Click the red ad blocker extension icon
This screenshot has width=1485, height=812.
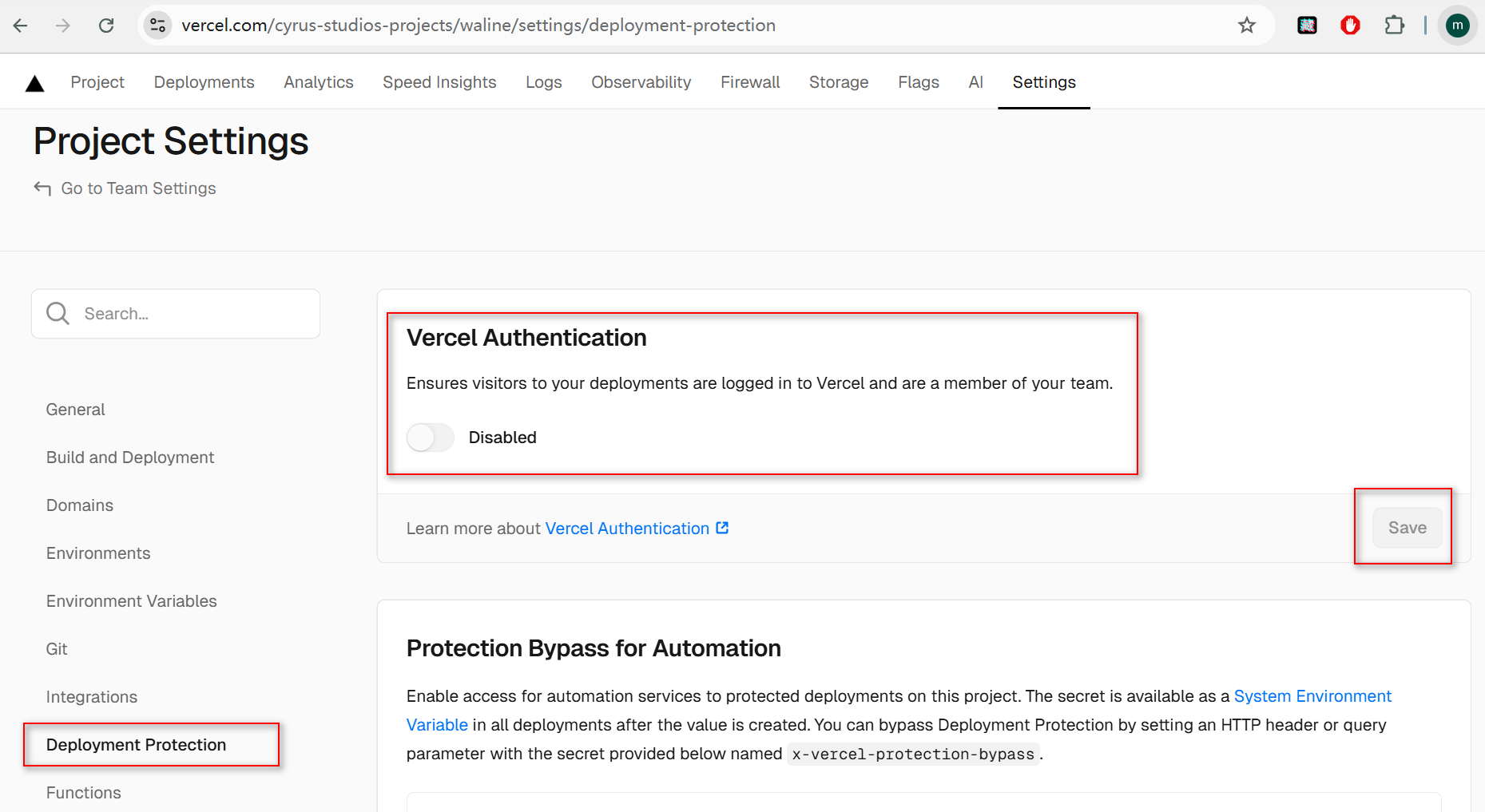click(x=1350, y=26)
